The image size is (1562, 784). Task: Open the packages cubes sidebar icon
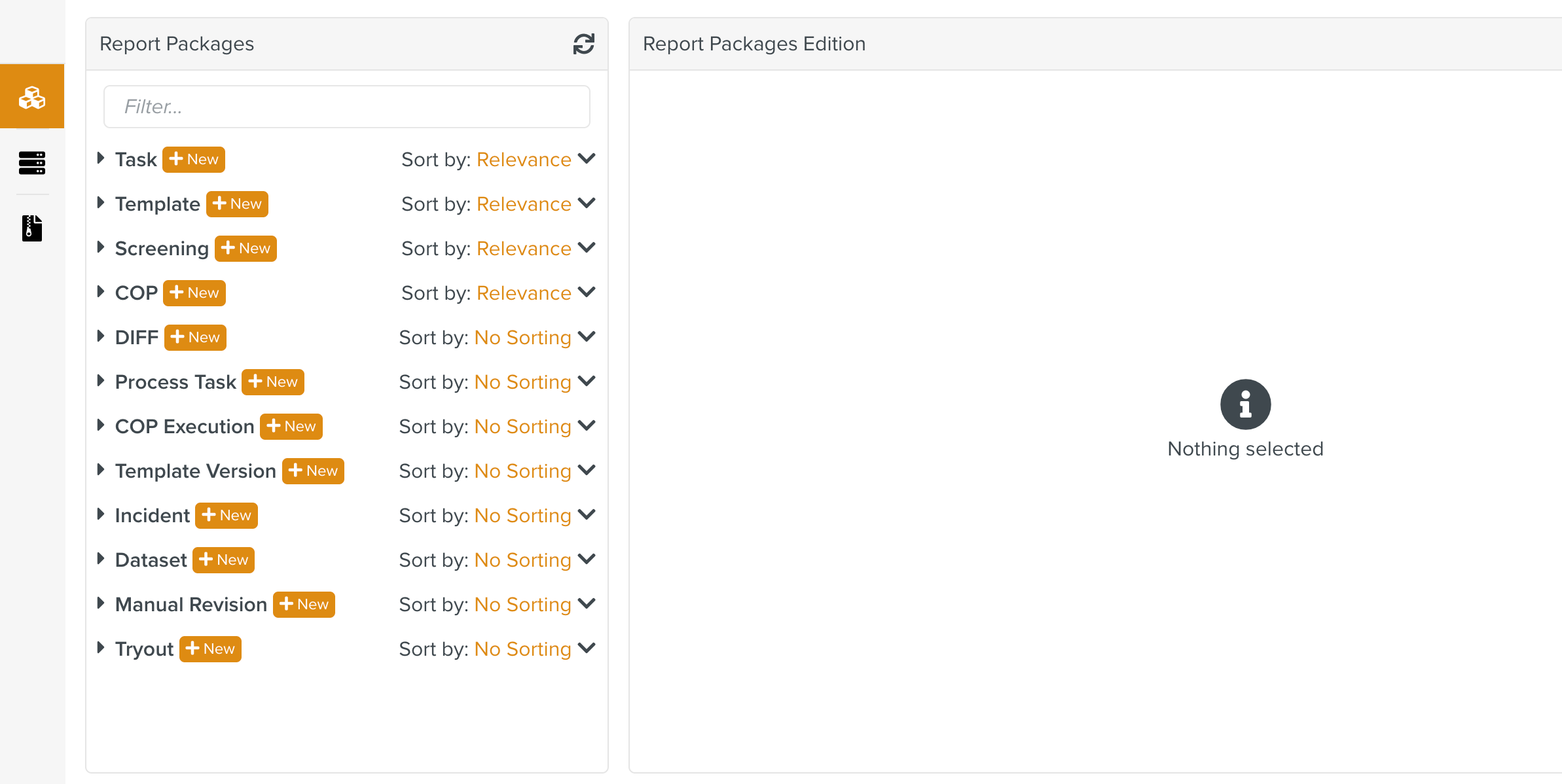[32, 97]
